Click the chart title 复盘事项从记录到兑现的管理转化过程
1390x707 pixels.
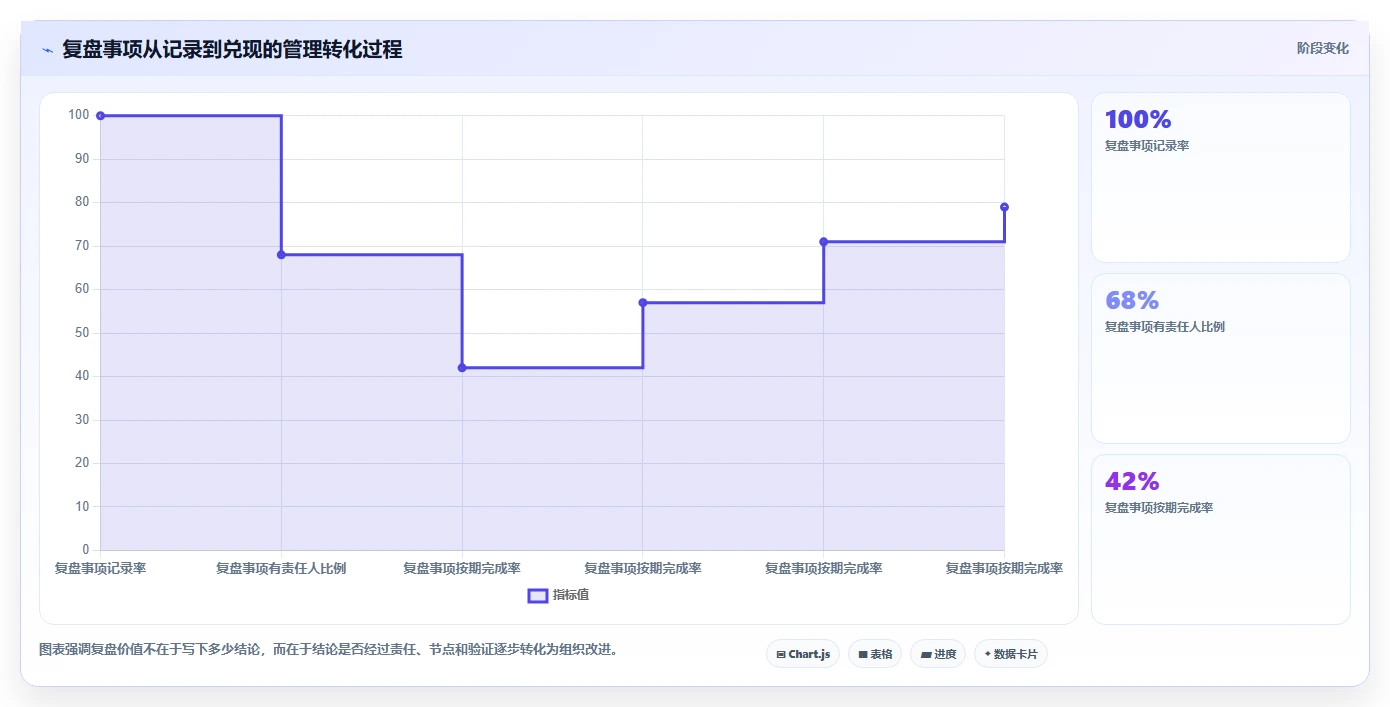[x=232, y=49]
